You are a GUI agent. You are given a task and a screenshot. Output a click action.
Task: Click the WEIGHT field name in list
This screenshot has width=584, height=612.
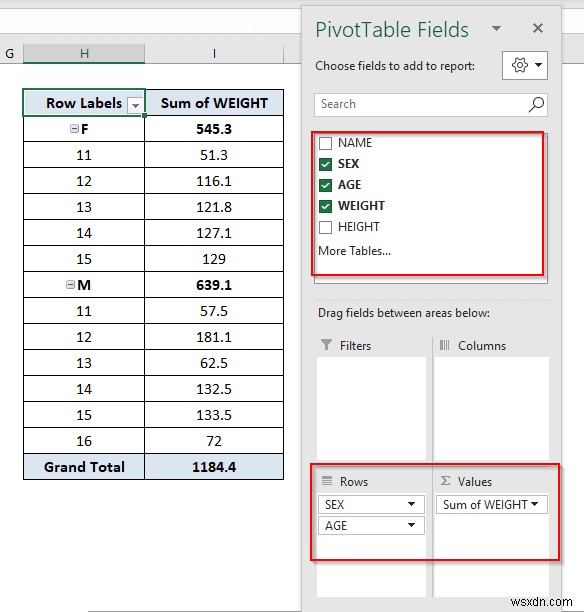(x=361, y=206)
